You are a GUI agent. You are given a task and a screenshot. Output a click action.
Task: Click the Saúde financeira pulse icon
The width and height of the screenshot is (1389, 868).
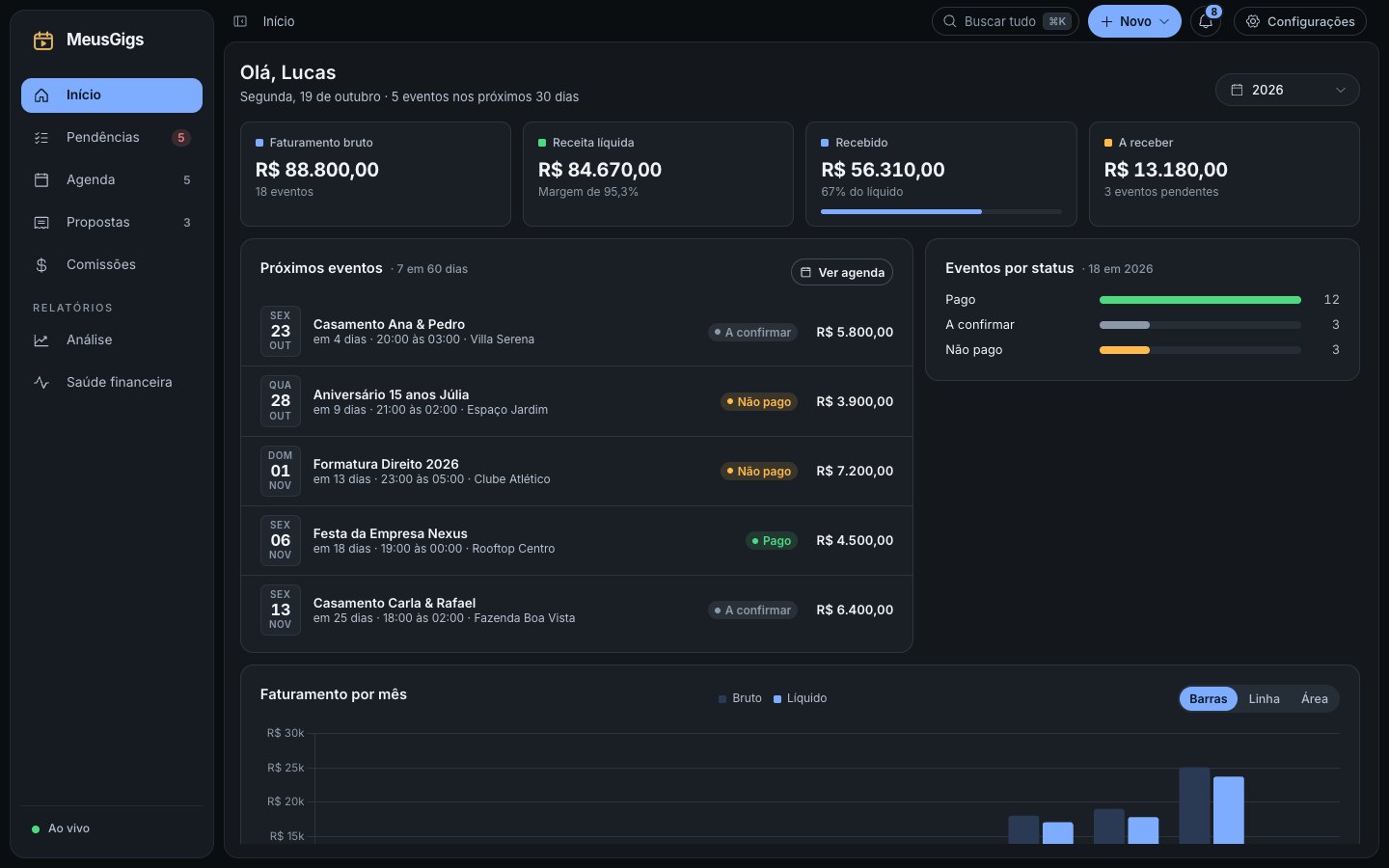(41, 383)
